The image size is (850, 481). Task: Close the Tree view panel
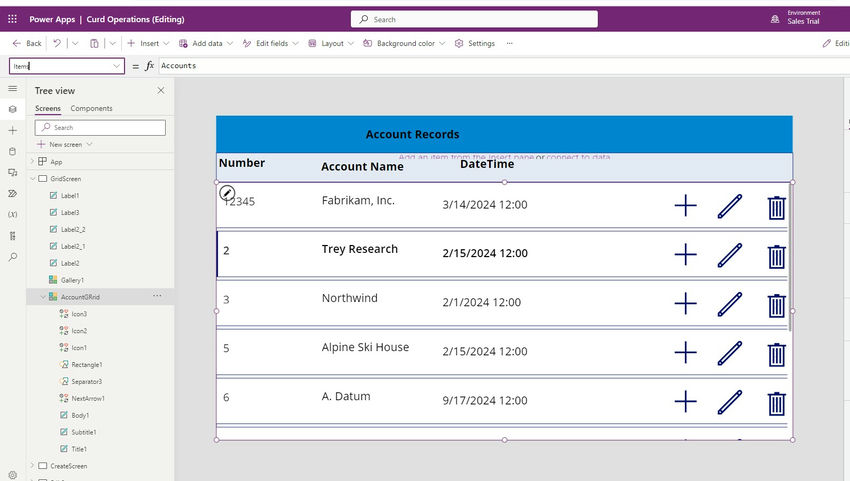coord(161,91)
